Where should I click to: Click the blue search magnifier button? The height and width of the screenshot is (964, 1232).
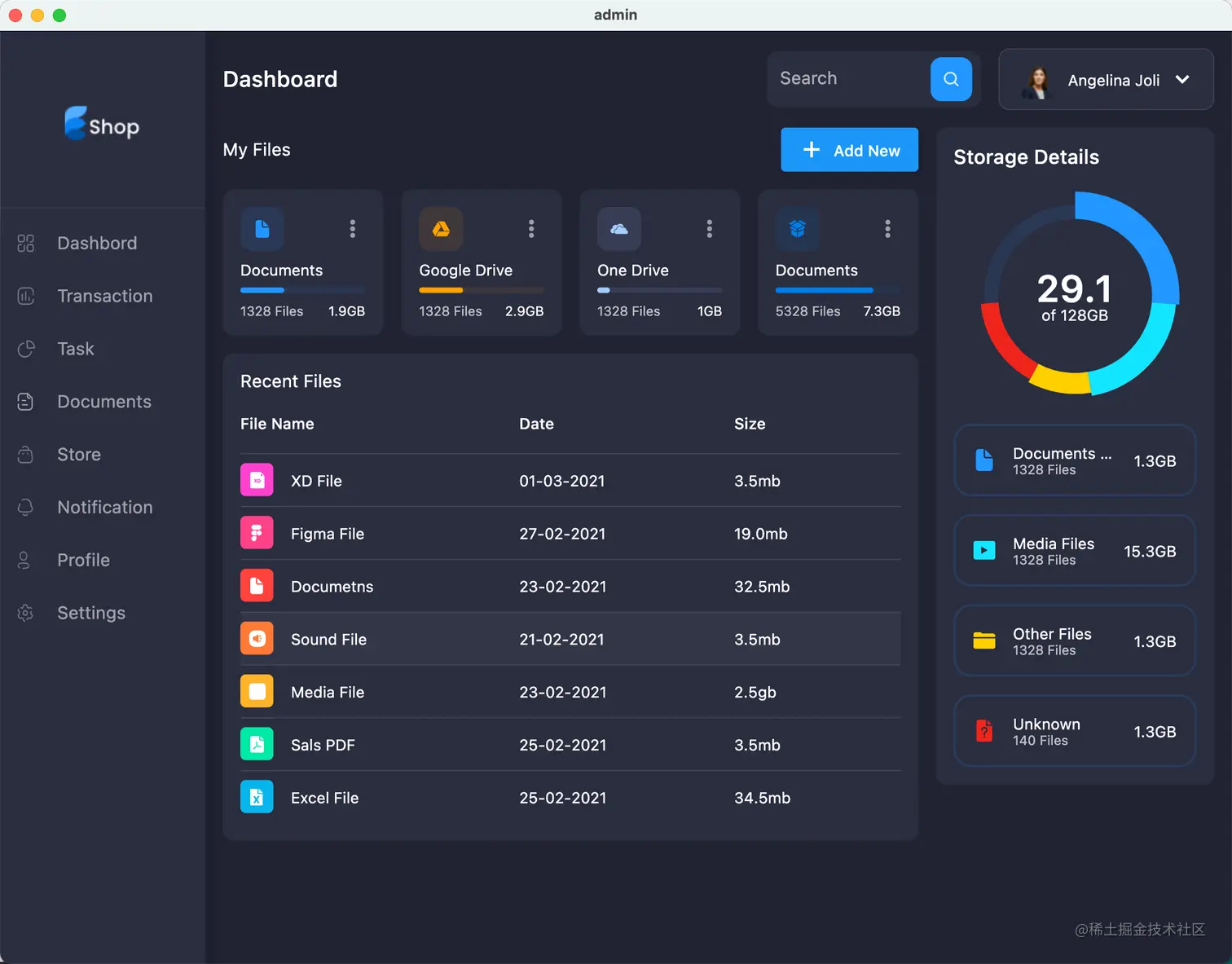coord(951,79)
